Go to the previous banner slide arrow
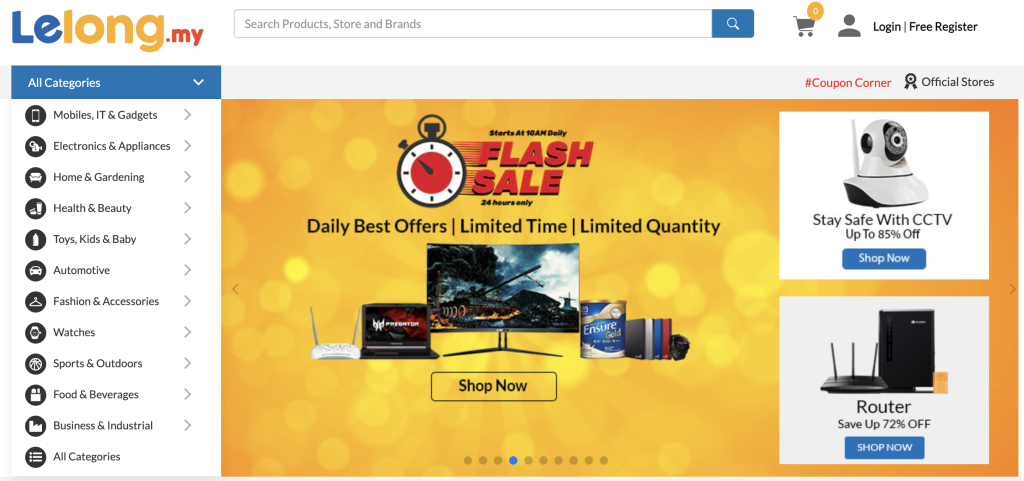This screenshot has height=481, width=1024. (236, 288)
